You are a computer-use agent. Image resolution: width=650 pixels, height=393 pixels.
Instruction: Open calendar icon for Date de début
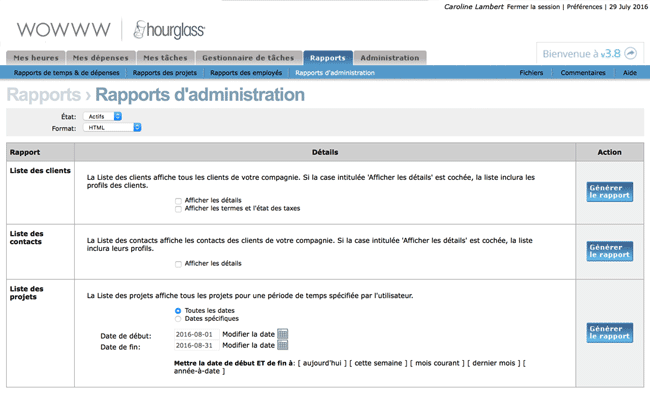pyautogui.click(x=283, y=334)
